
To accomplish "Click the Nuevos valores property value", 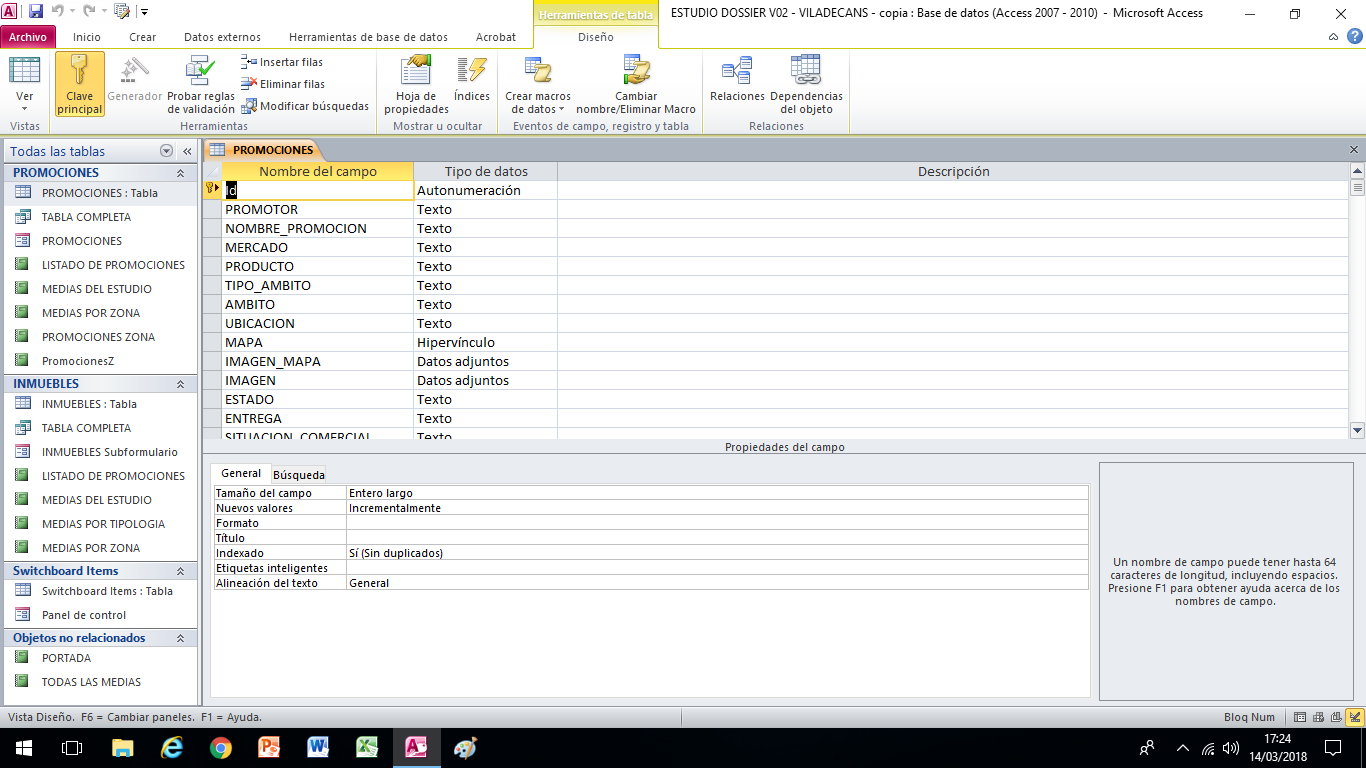I will coord(717,508).
